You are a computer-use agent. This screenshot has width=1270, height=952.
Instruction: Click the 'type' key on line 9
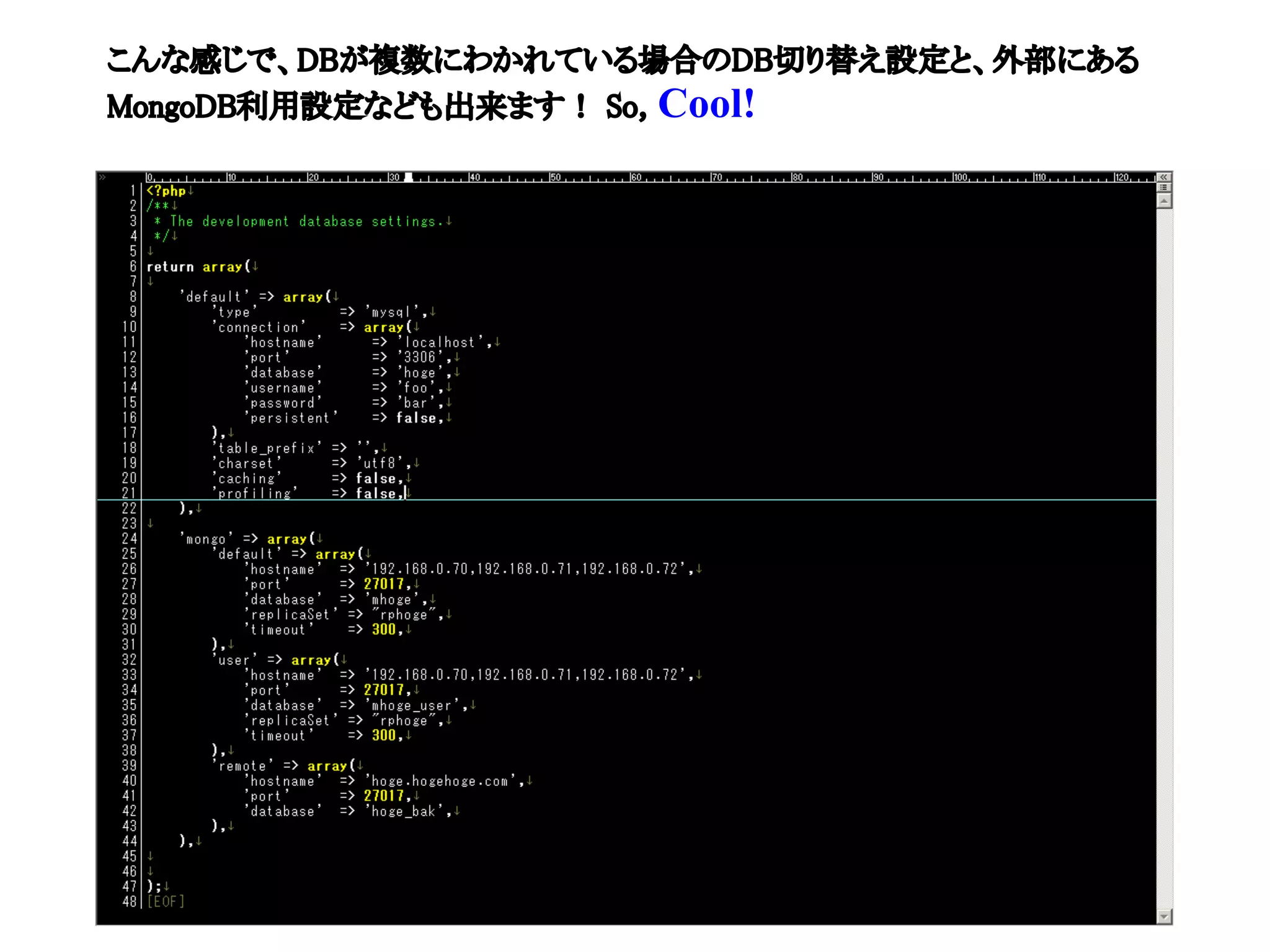[x=234, y=312]
